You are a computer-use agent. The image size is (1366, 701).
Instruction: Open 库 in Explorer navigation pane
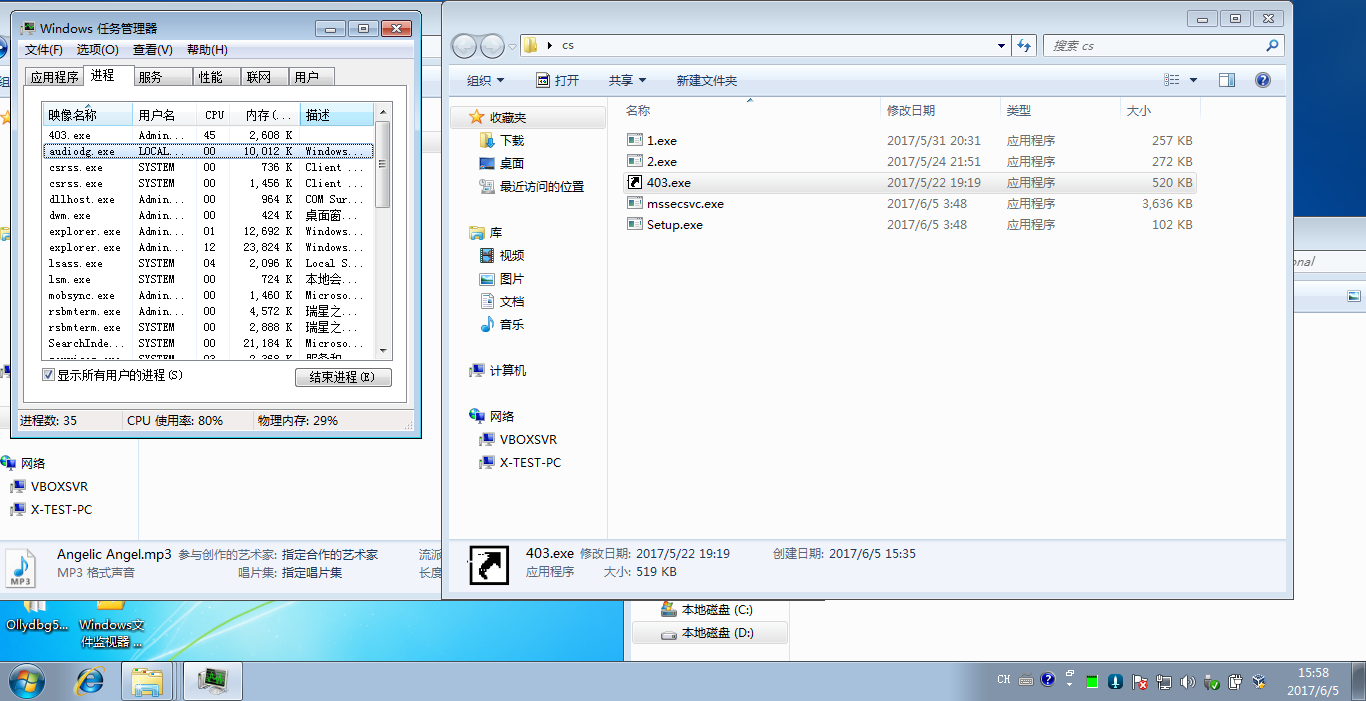pyautogui.click(x=495, y=233)
